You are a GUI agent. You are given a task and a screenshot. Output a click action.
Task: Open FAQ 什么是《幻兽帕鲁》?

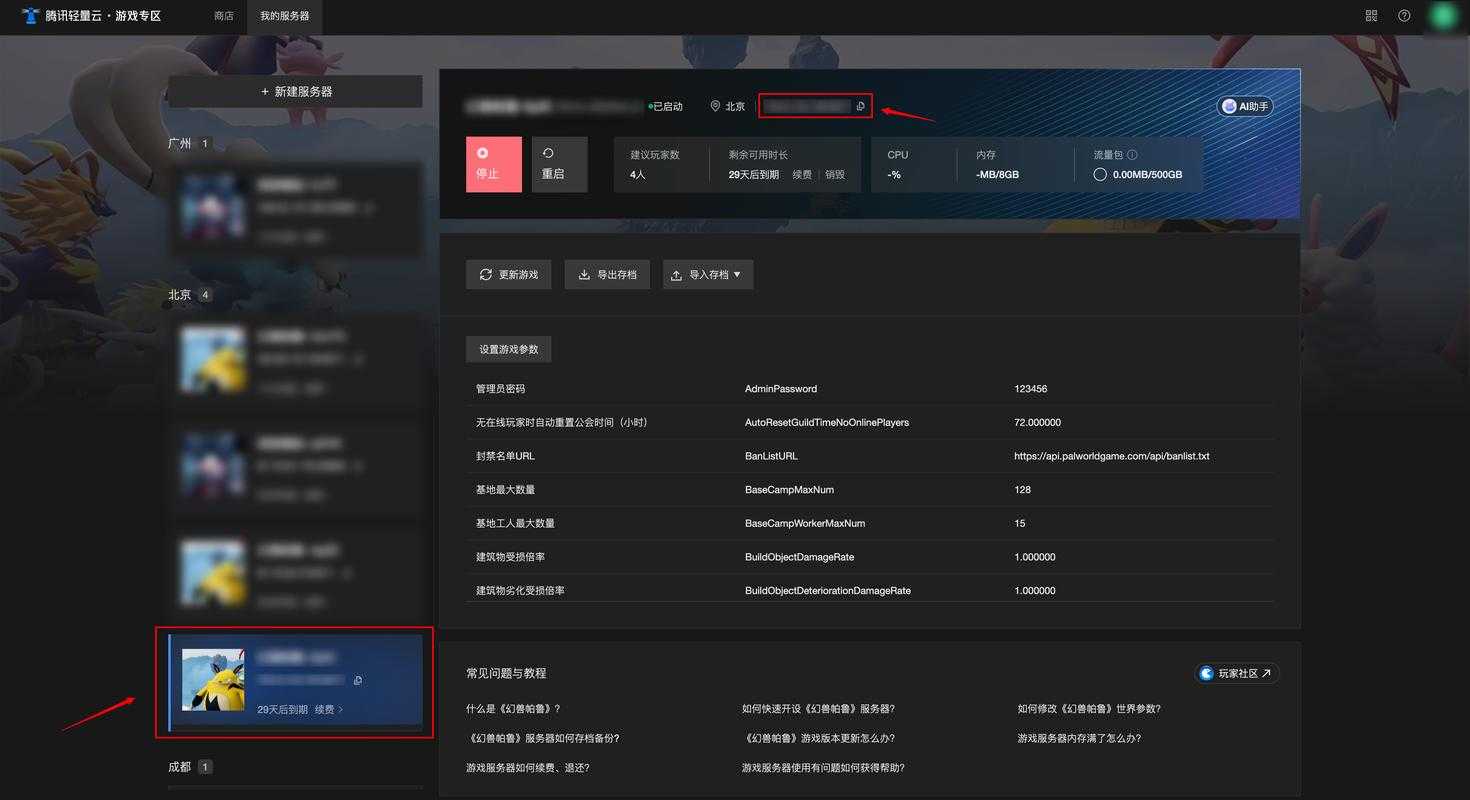(x=513, y=709)
